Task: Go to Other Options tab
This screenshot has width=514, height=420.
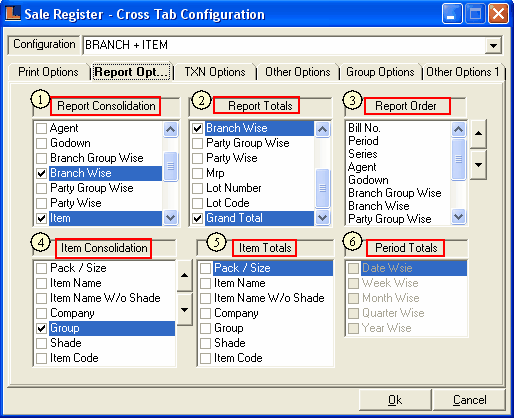Action: [298, 72]
